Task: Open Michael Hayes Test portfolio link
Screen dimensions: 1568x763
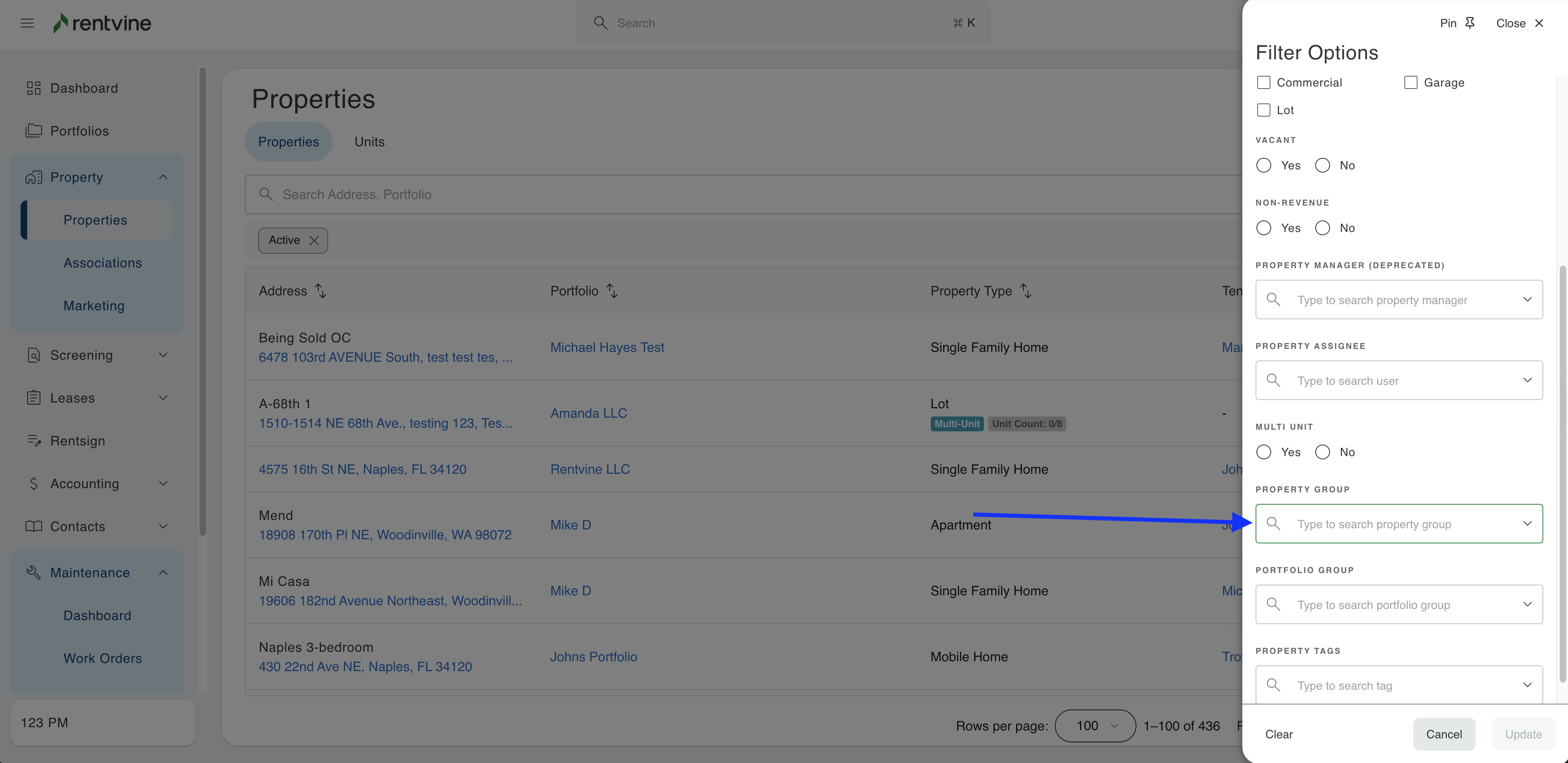Action: (607, 347)
